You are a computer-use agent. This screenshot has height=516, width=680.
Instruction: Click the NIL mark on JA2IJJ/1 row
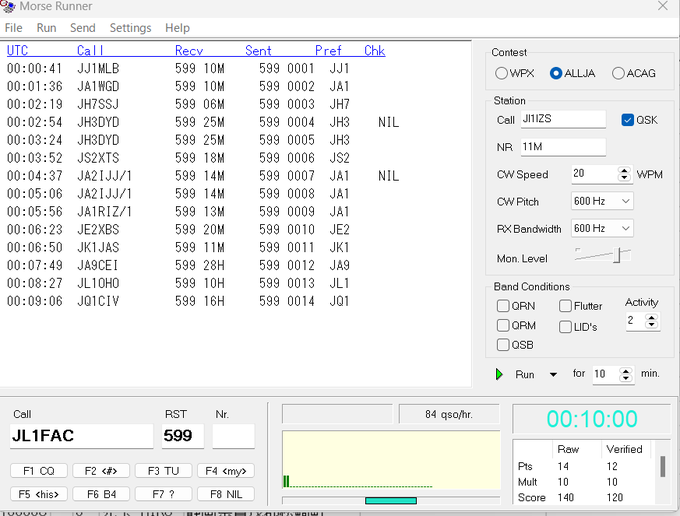click(x=389, y=176)
